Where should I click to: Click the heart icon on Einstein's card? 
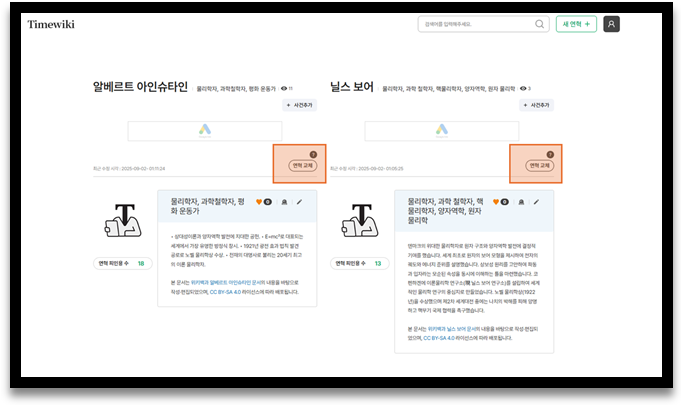(261, 202)
